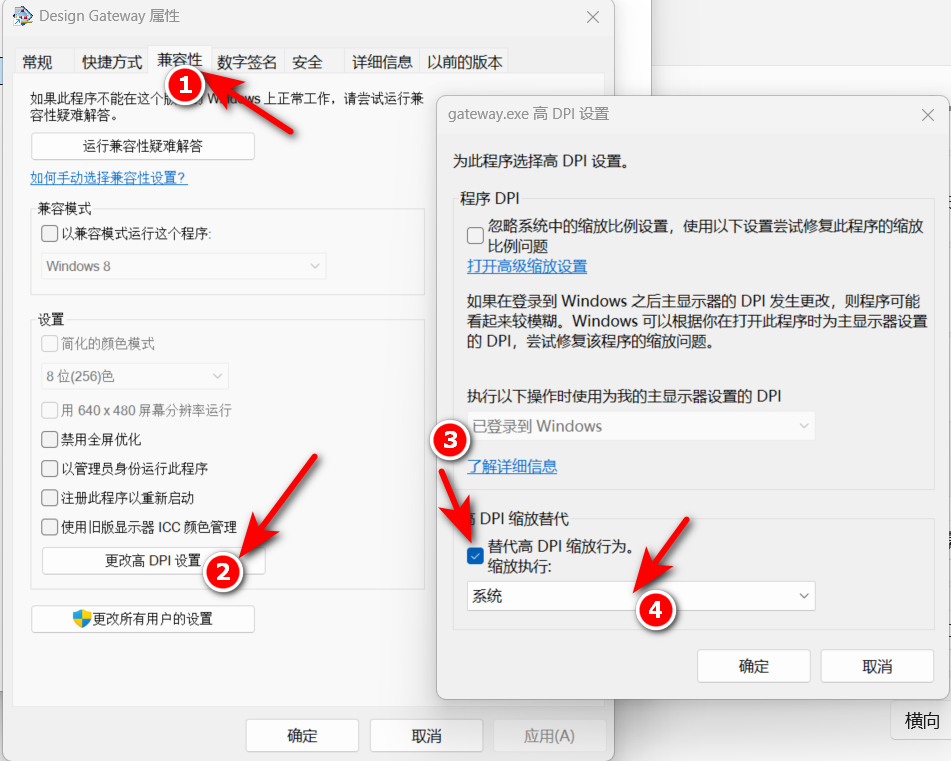Click the 横向 button at right edge
The width and height of the screenshot is (951, 761).
[921, 721]
